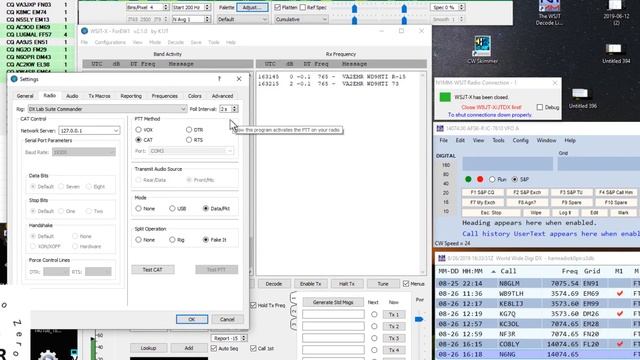The width and height of the screenshot is (640, 360).
Task: Click the Palette Adjust... button
Action: [x=252, y=7]
